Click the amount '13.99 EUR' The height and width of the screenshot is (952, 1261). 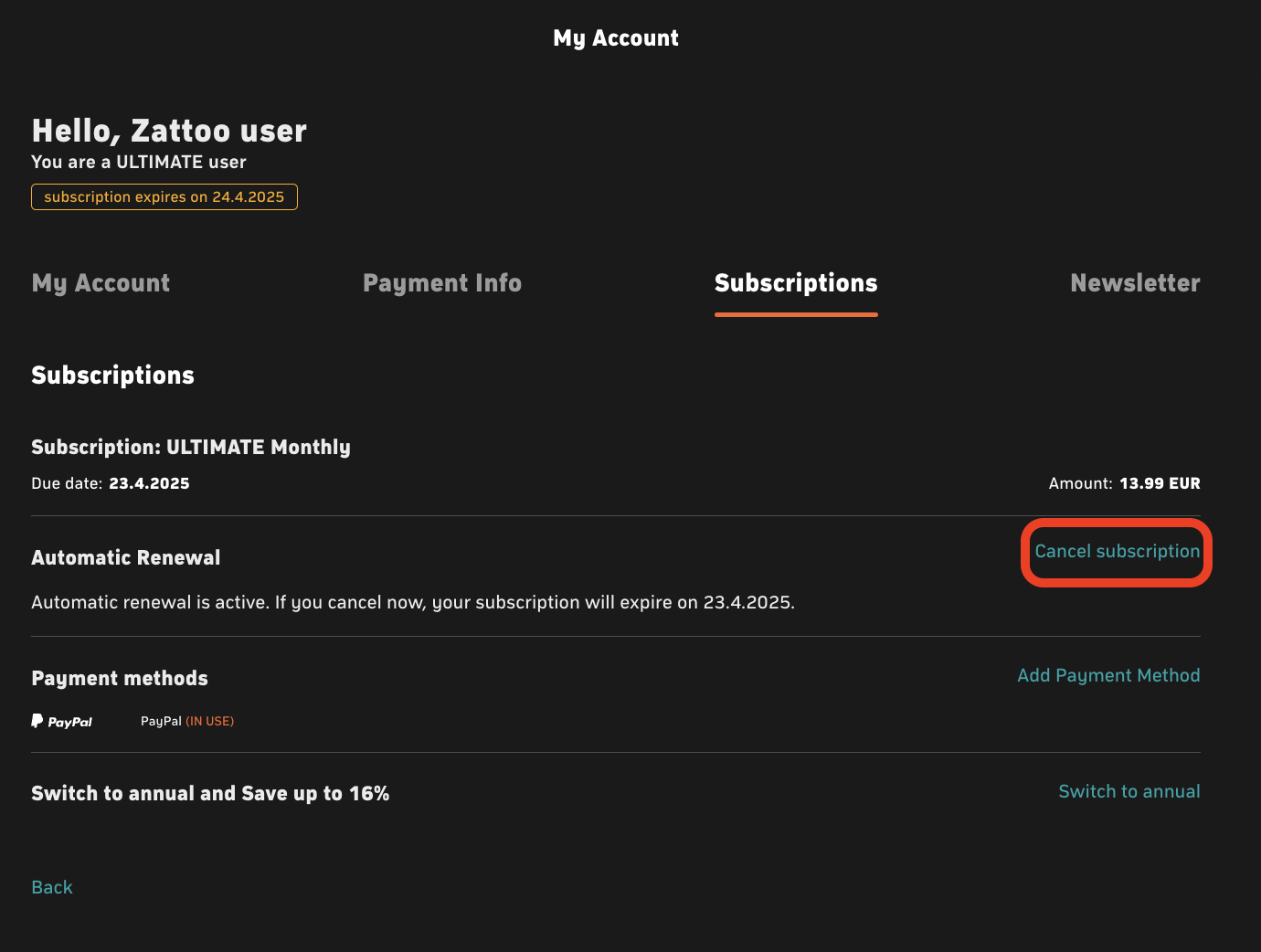click(1160, 483)
